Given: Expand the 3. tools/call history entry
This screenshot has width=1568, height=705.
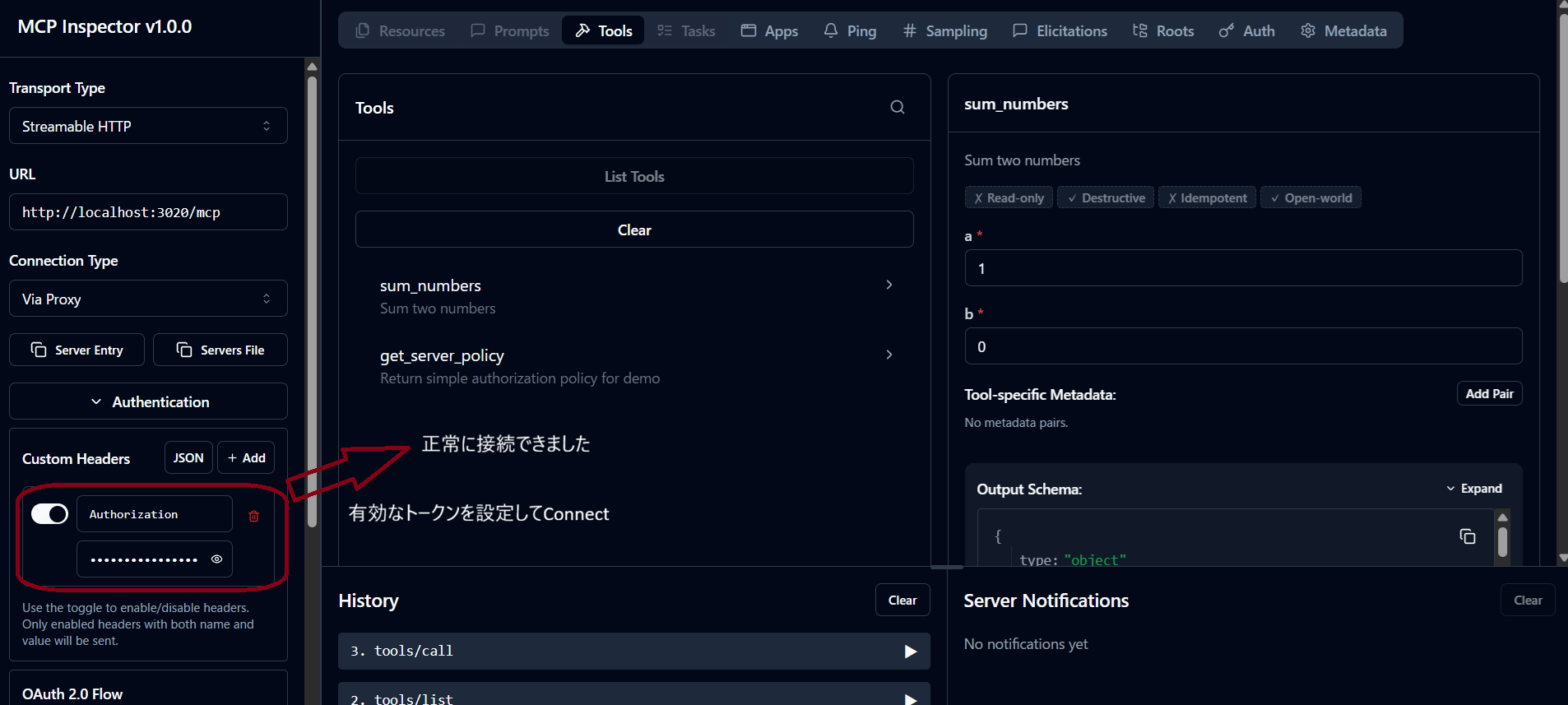Looking at the screenshot, I should click(x=634, y=651).
